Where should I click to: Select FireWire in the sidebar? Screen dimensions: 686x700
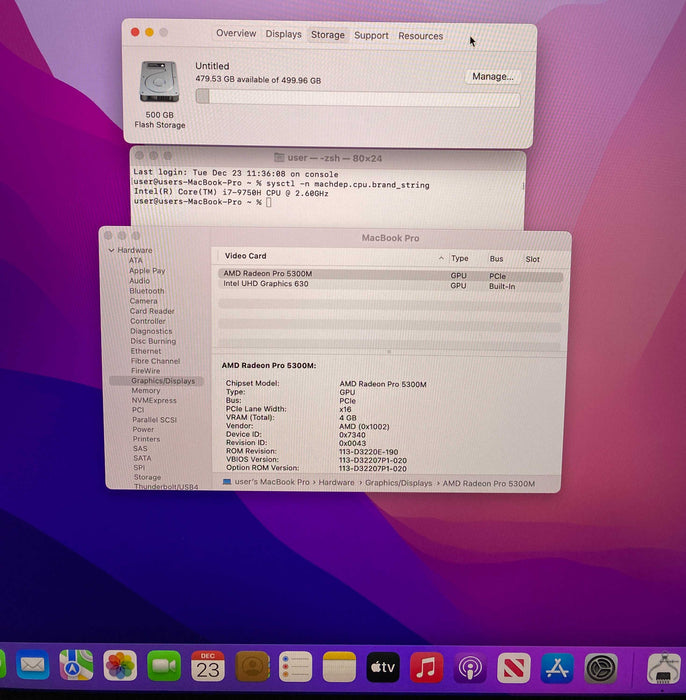point(146,371)
